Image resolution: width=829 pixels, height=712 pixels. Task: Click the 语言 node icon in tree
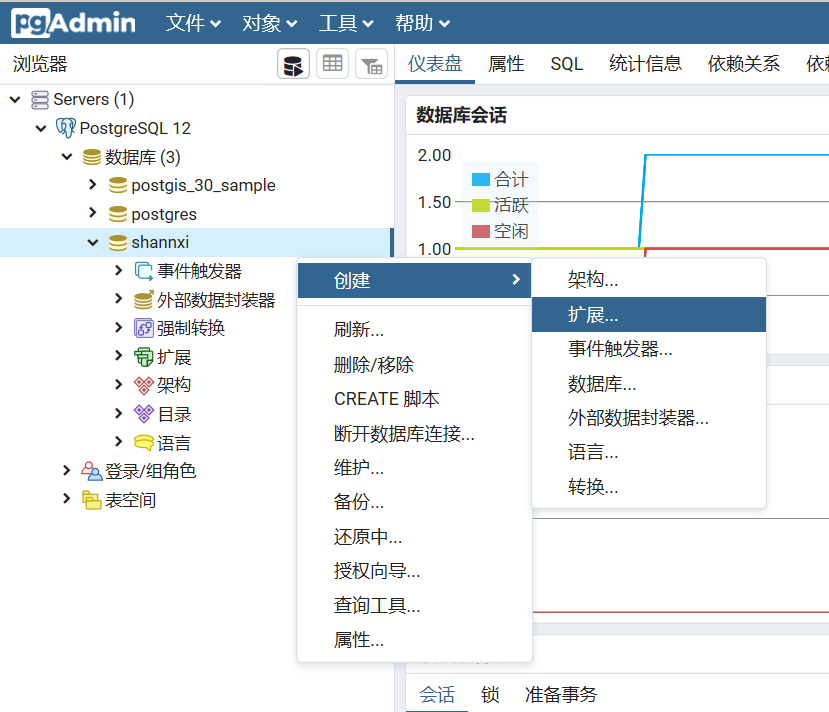click(x=143, y=442)
